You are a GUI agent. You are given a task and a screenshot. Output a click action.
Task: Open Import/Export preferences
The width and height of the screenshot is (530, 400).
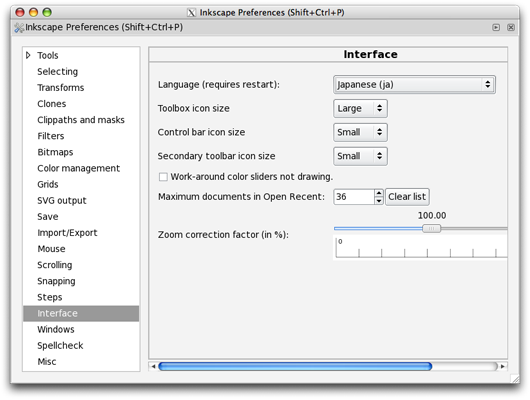coord(67,233)
